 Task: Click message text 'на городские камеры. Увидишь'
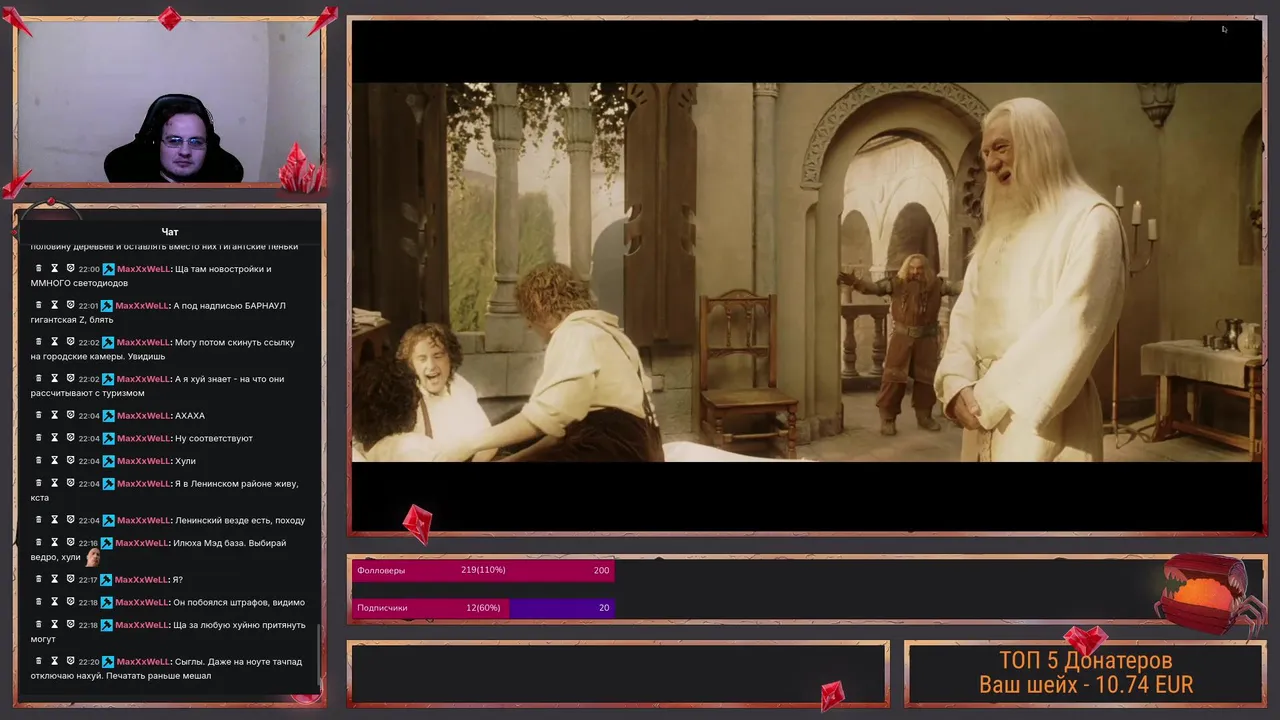coord(98,356)
